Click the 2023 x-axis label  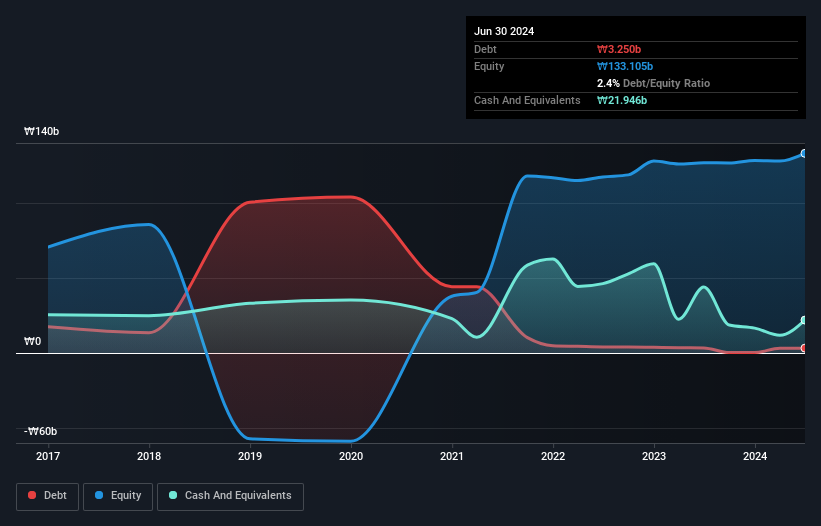(x=654, y=456)
